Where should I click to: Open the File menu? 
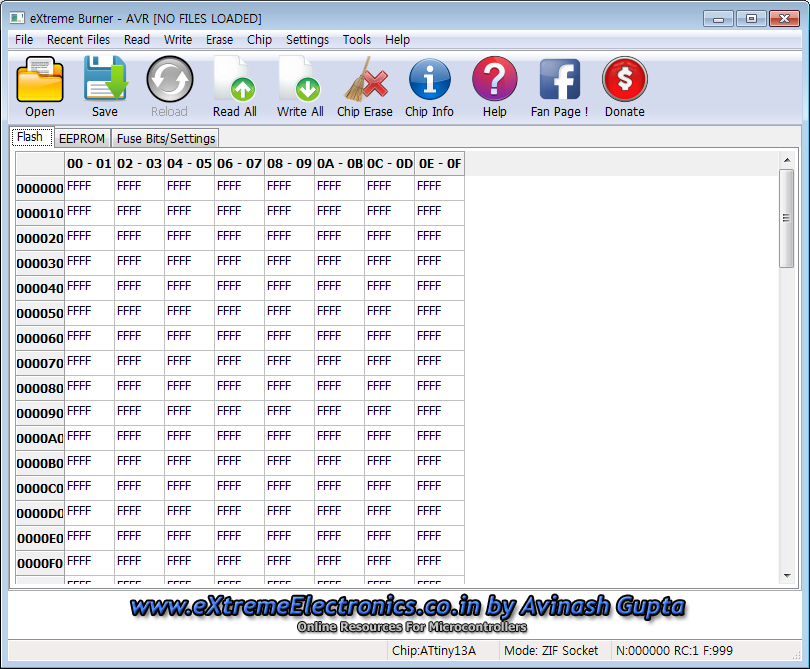point(24,40)
